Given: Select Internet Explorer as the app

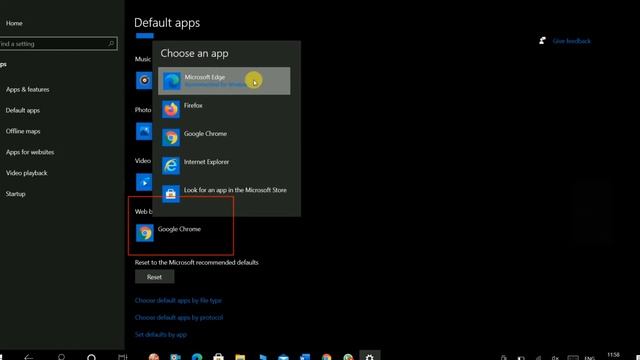Looking at the screenshot, I should point(224,166).
